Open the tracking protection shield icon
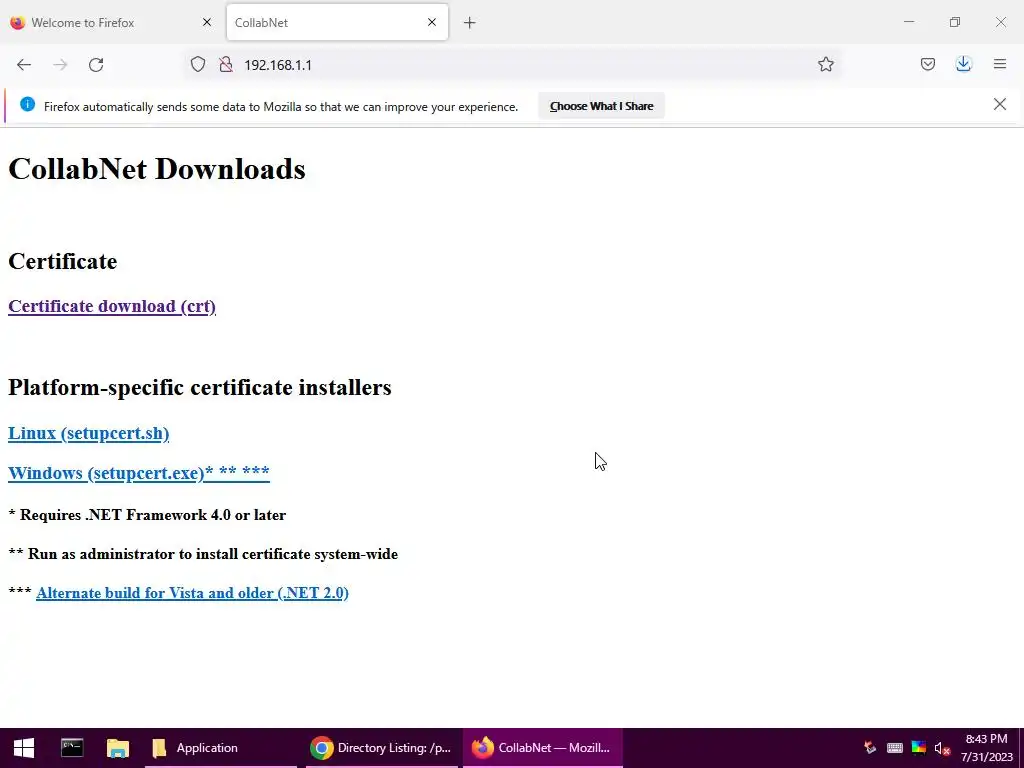The image size is (1024, 768). [198, 64]
